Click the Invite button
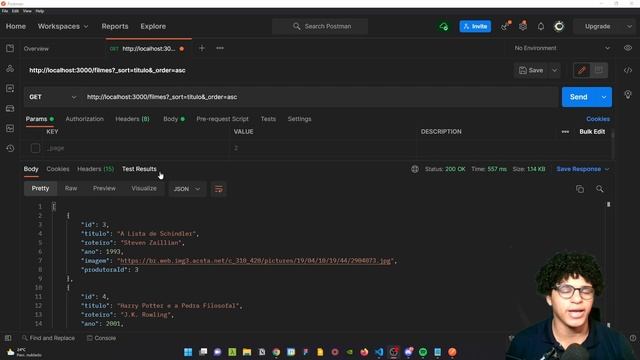 (x=476, y=27)
